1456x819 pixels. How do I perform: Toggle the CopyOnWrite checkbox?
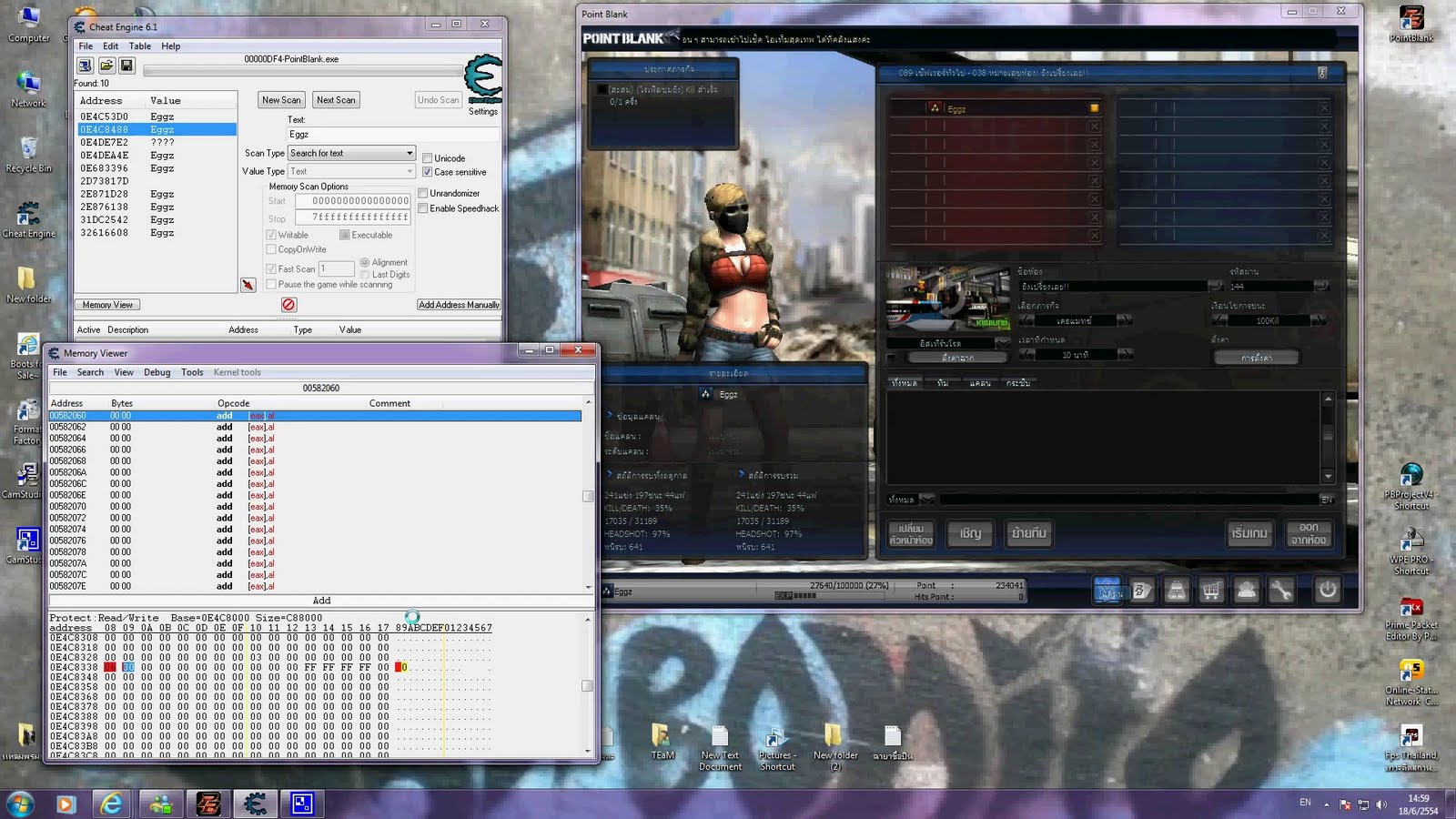tap(271, 249)
